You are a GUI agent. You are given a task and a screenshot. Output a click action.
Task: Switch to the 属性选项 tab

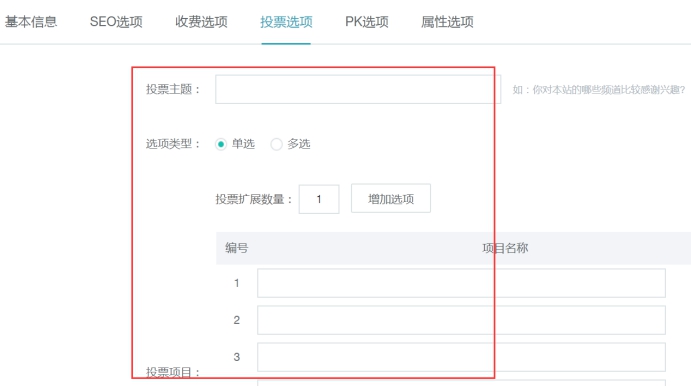[447, 22]
